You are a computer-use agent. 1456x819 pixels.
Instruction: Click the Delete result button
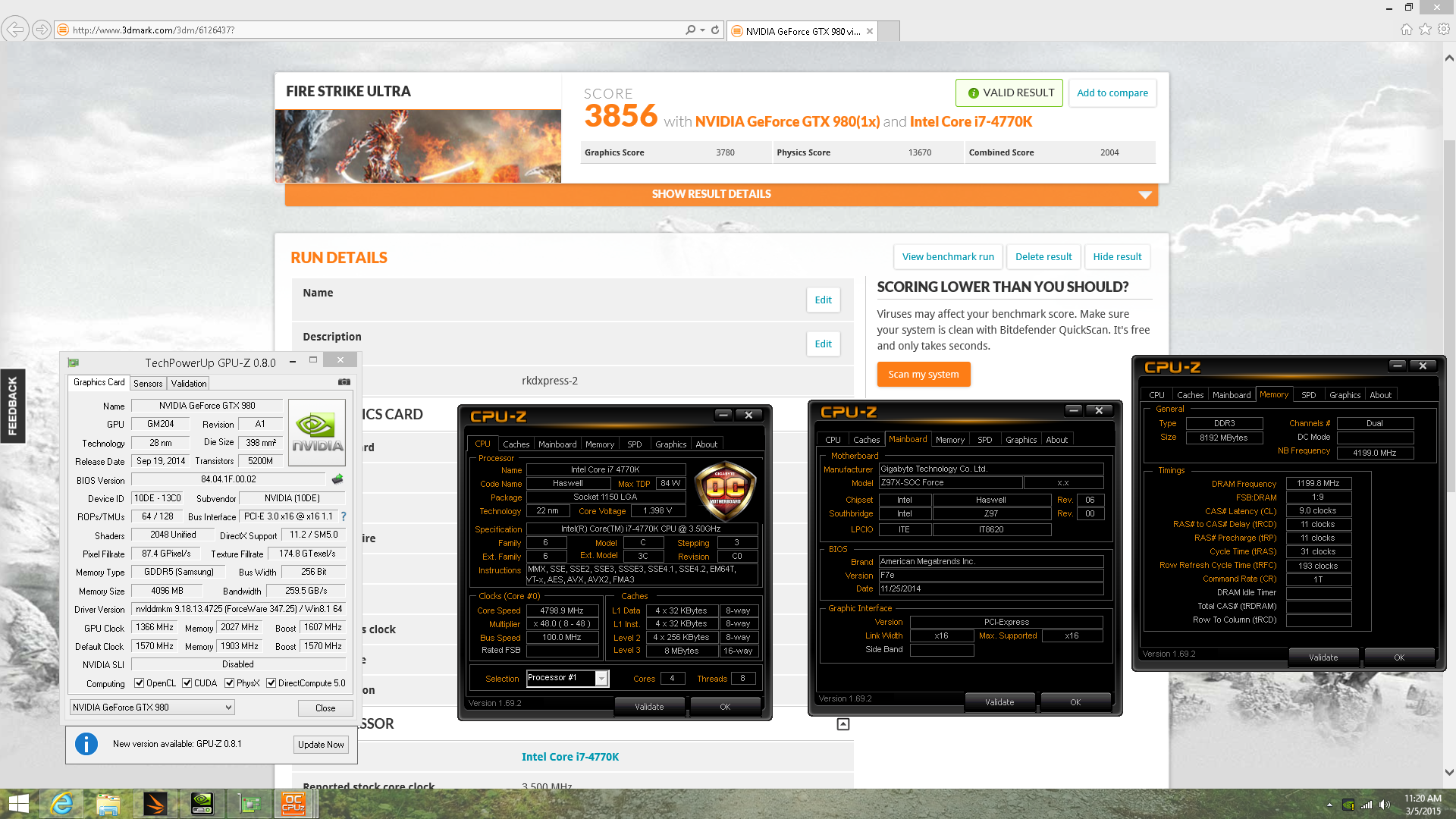tap(1043, 257)
